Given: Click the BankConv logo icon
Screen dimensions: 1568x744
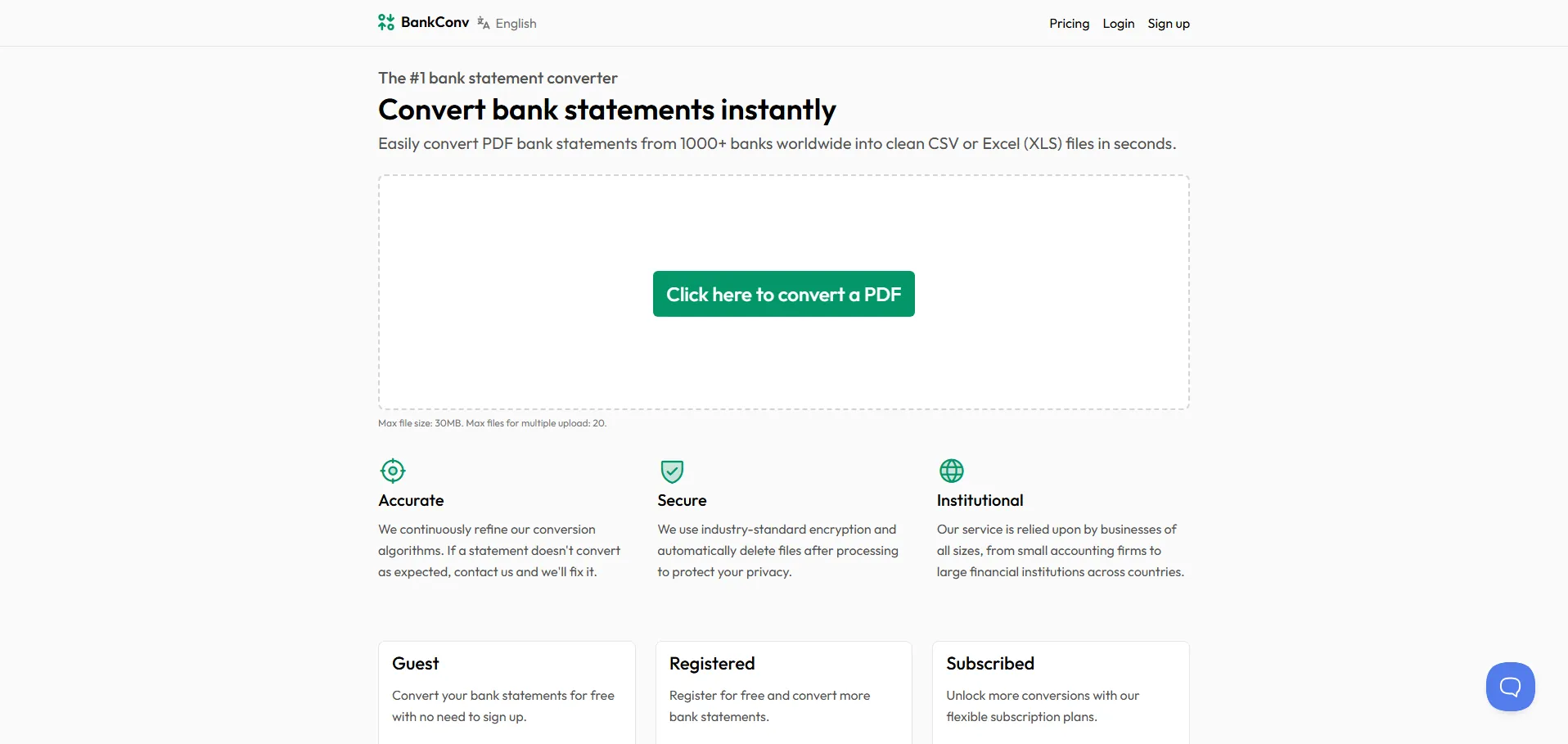Looking at the screenshot, I should click(x=385, y=22).
